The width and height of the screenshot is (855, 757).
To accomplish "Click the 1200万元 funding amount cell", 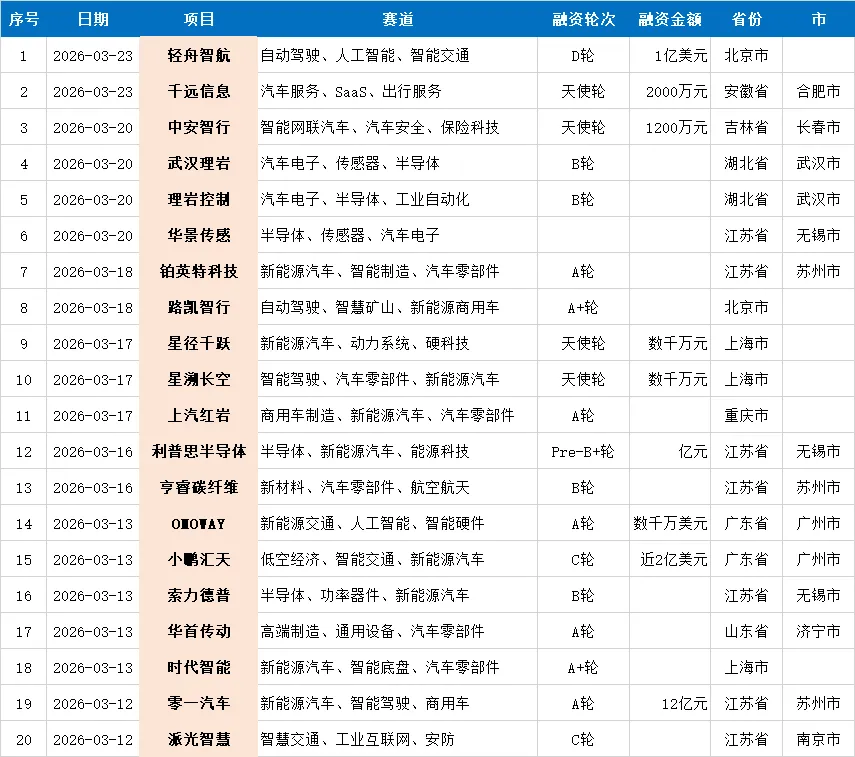I will pos(670,127).
